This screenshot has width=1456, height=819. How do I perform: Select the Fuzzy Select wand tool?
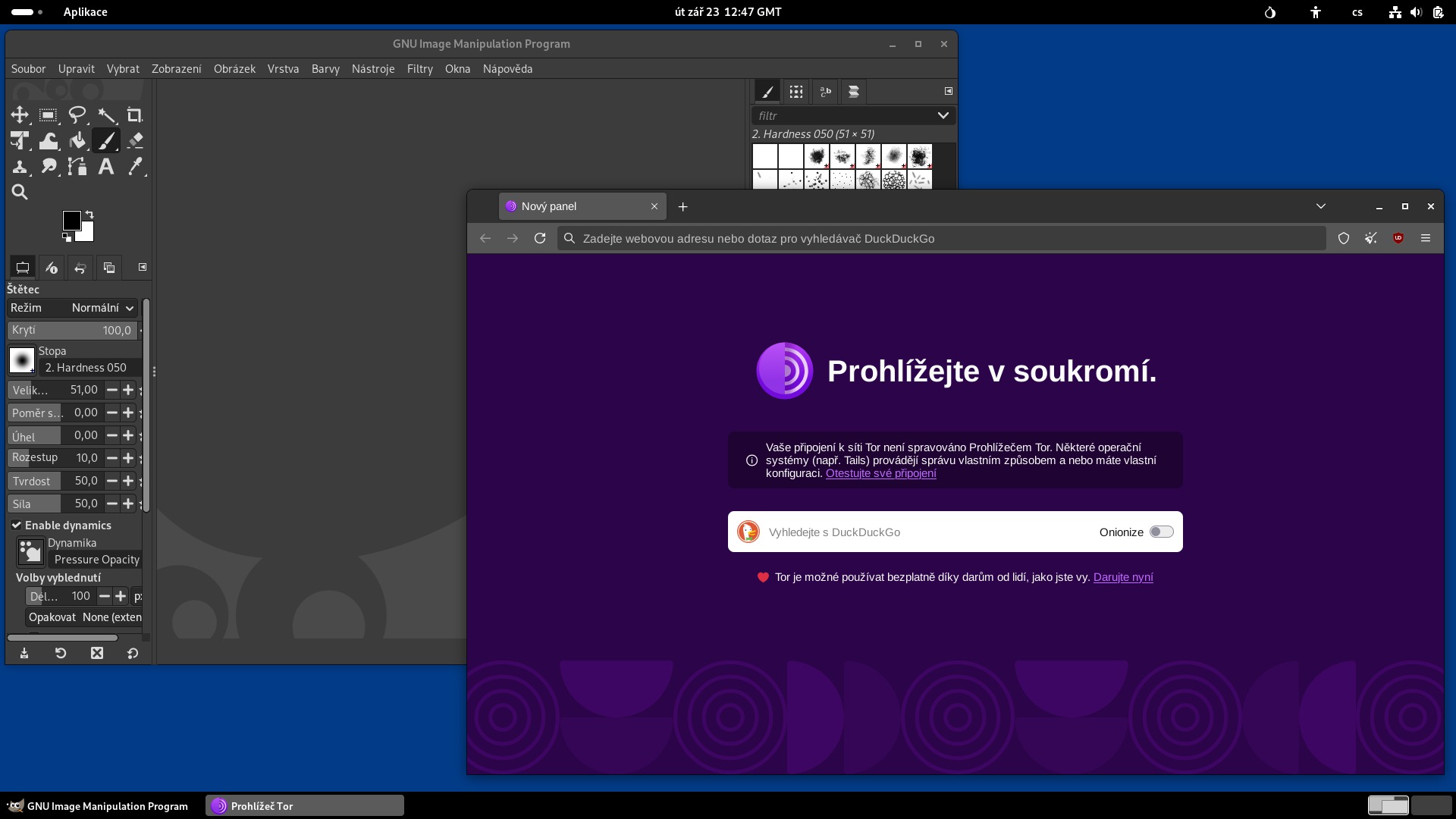(x=106, y=115)
